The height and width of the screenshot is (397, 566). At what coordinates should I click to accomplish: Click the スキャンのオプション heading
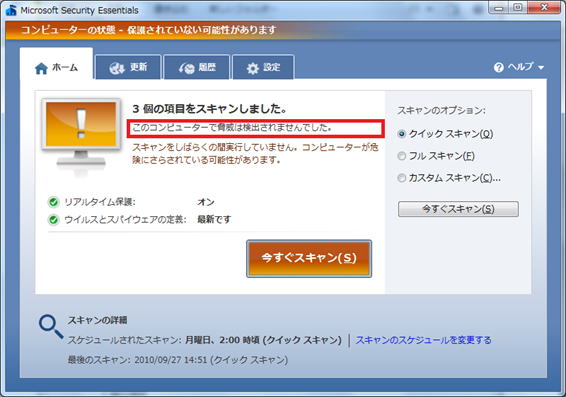(441, 110)
